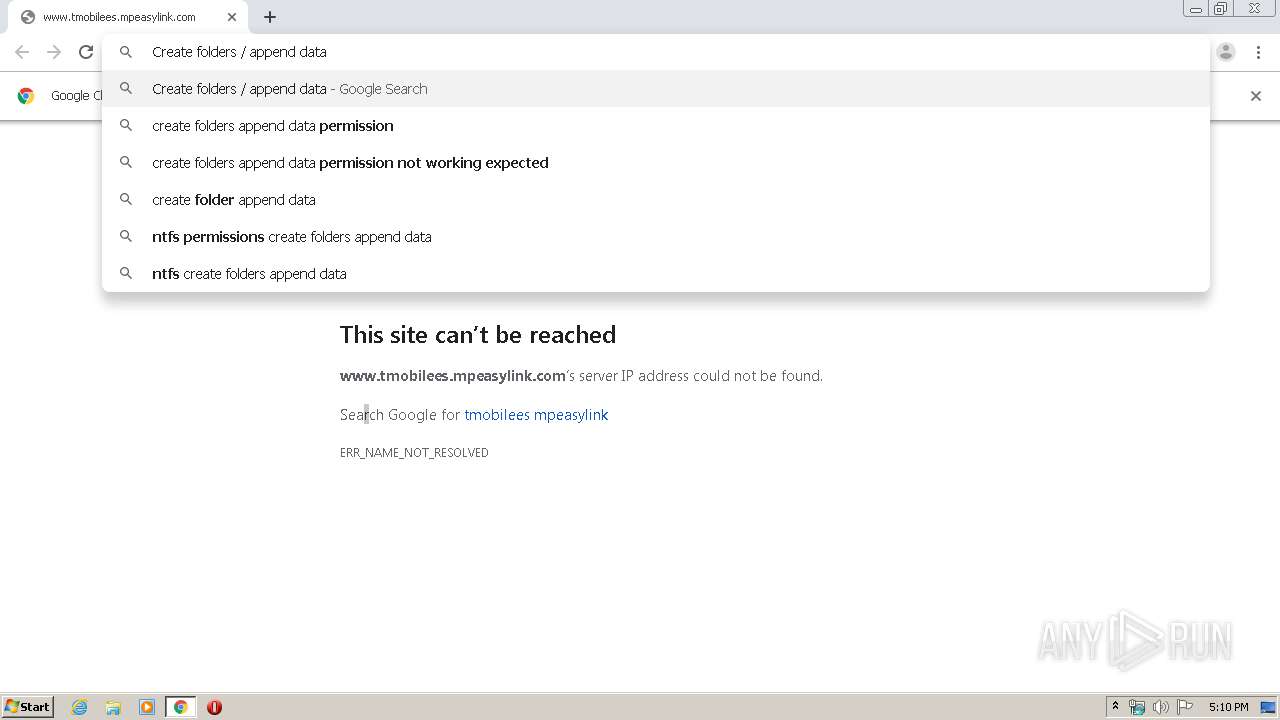Open the Opera red taskbar icon
This screenshot has width=1280, height=720.
[214, 707]
